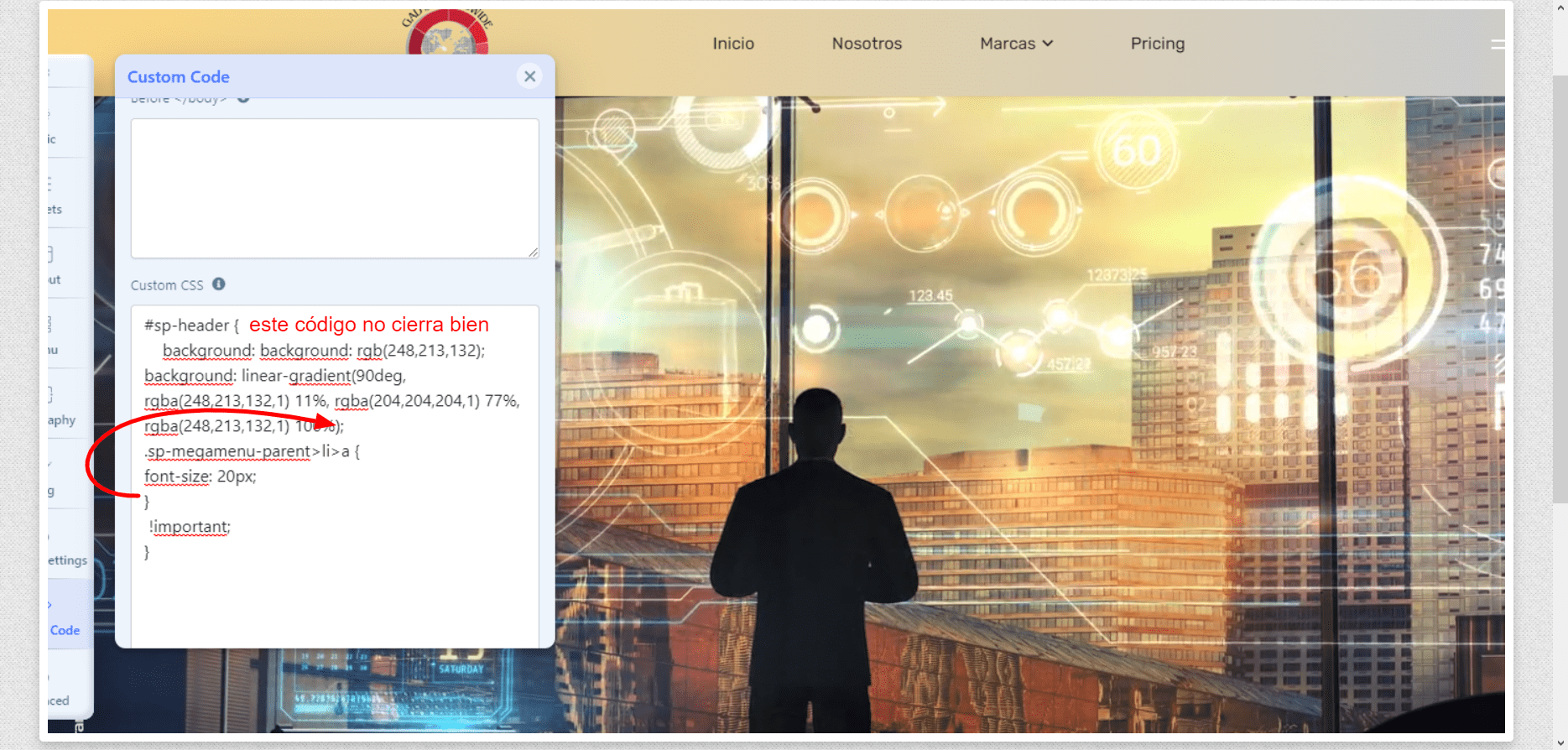
Task: Open the hamburger offcanvas menu icon
Action: click(1497, 44)
